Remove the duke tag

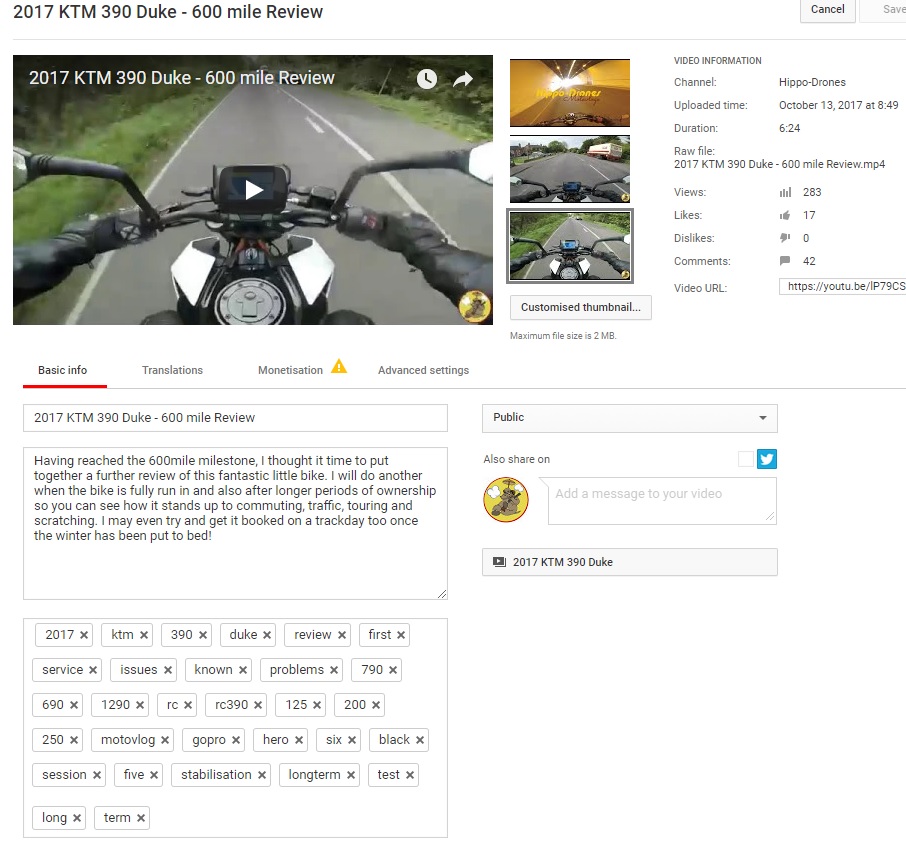266,635
